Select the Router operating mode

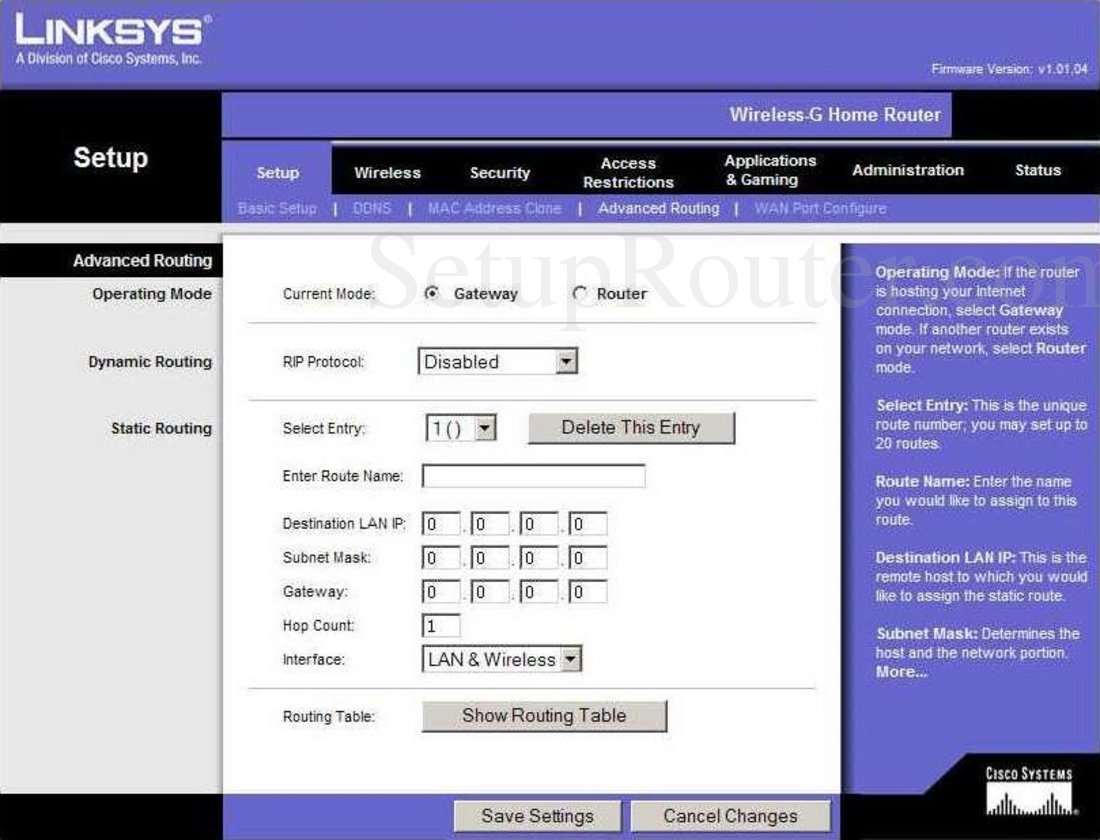(x=579, y=293)
